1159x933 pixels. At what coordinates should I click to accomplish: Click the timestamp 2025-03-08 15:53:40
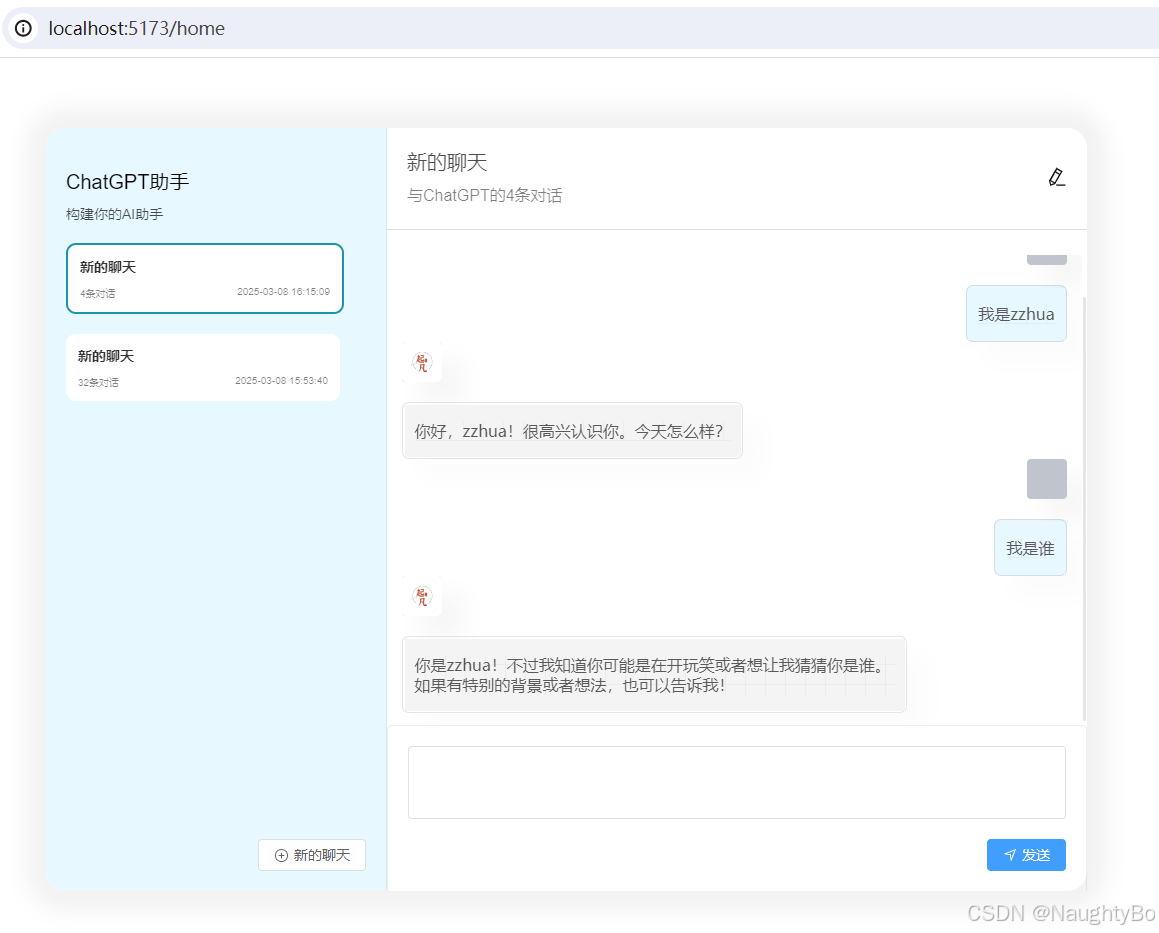282,381
